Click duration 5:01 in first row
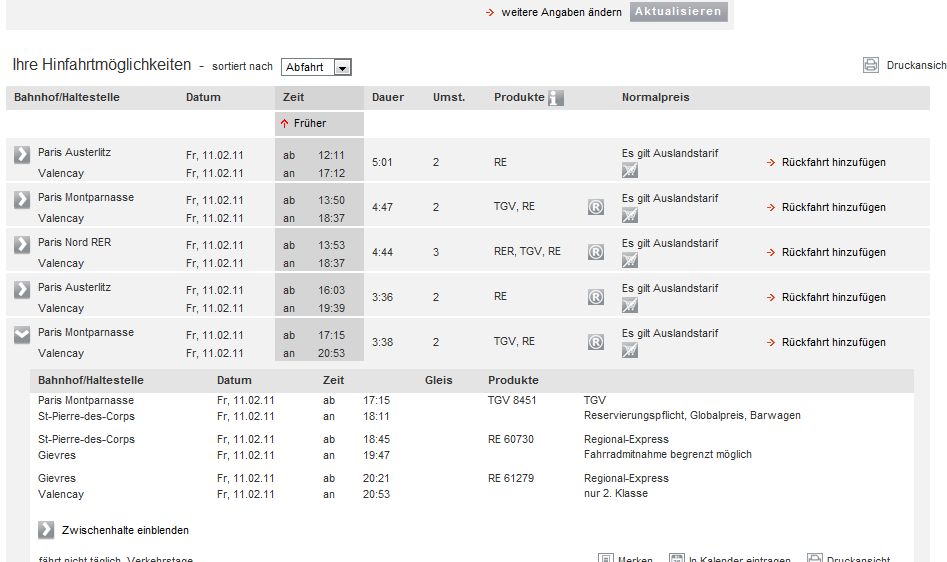The height and width of the screenshot is (562, 947). point(382,162)
